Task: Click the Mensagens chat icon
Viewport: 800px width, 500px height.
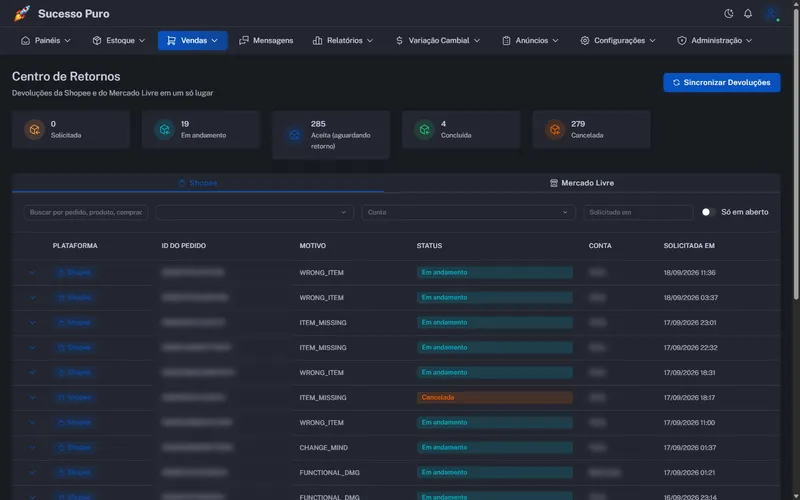Action: 244,40
